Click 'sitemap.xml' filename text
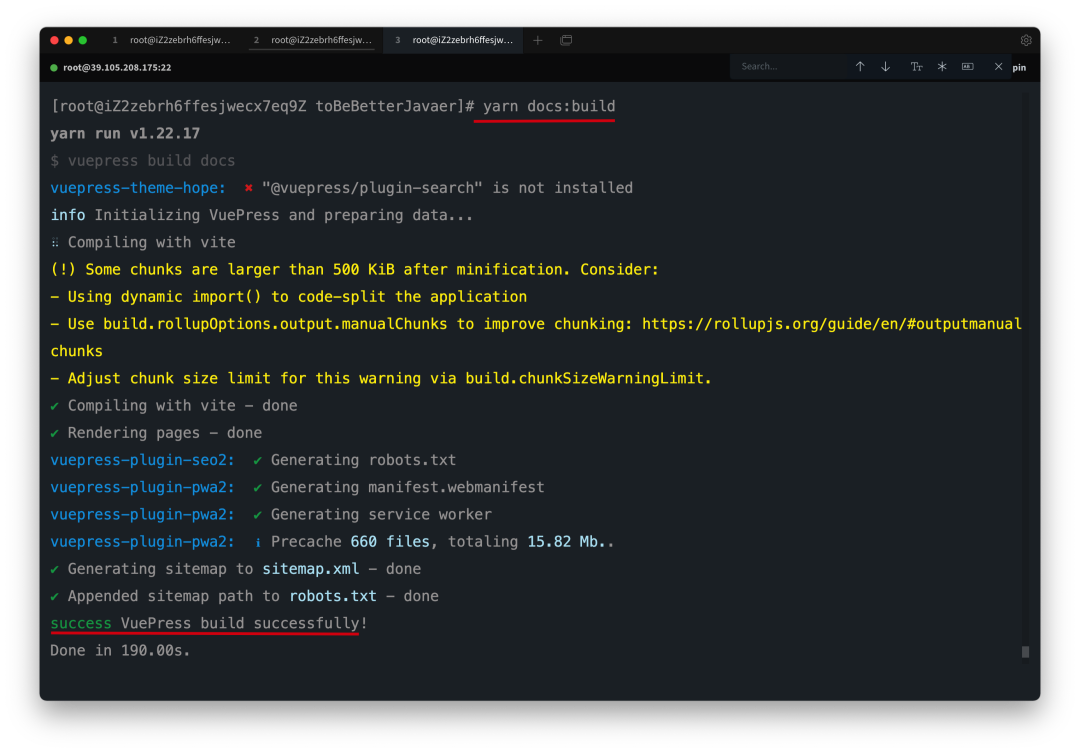This screenshot has width=1080, height=753. [x=311, y=569]
